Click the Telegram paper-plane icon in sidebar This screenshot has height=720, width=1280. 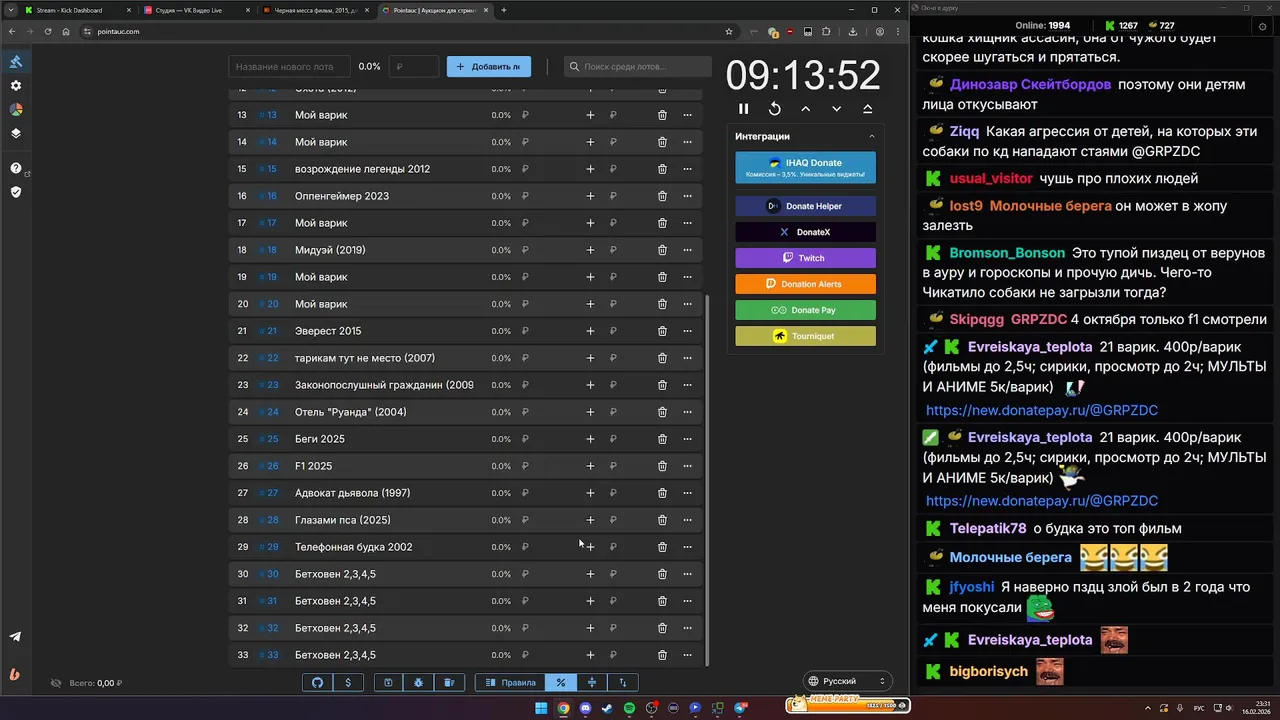click(15, 637)
